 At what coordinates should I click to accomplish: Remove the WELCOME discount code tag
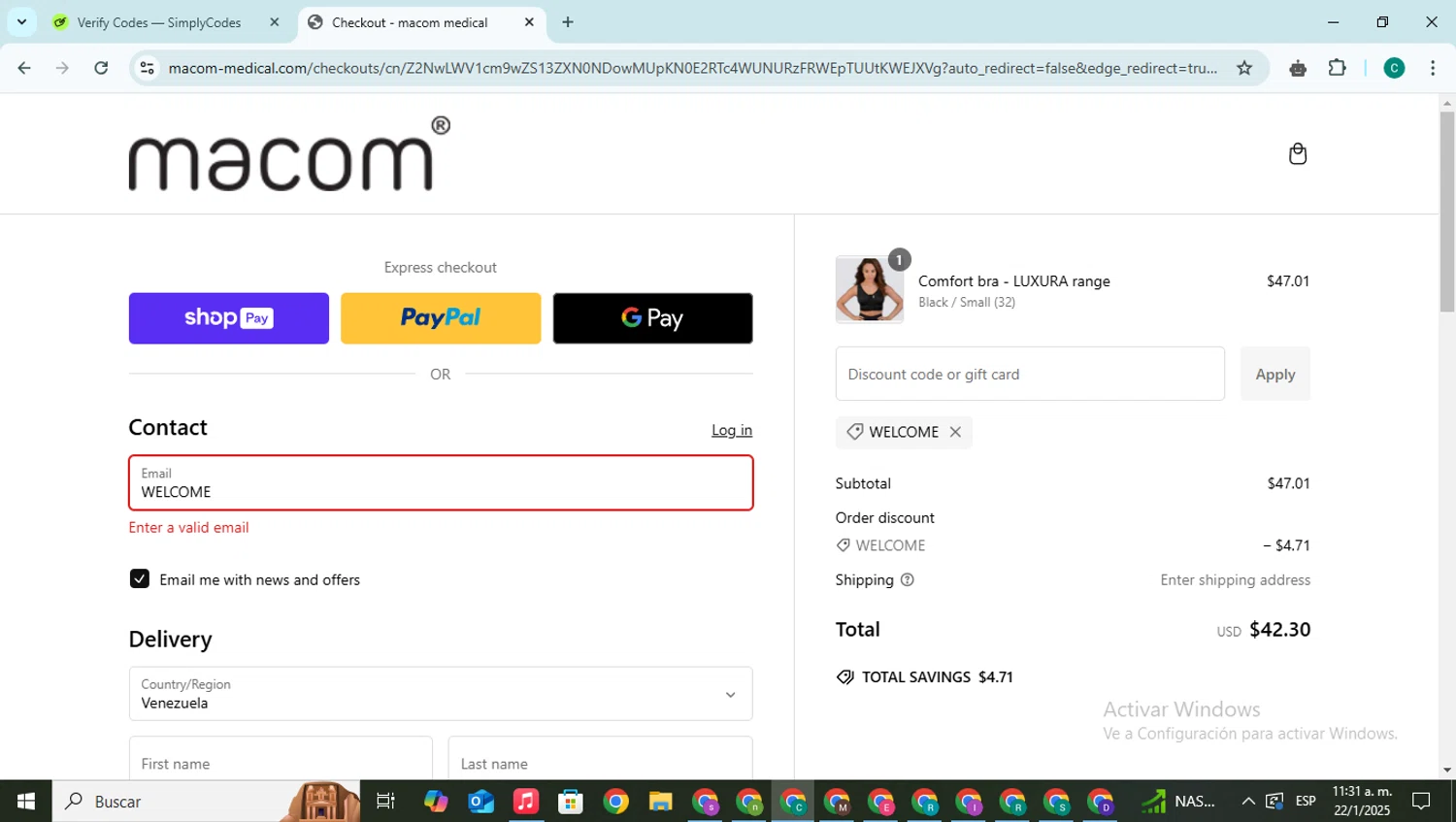tap(955, 432)
